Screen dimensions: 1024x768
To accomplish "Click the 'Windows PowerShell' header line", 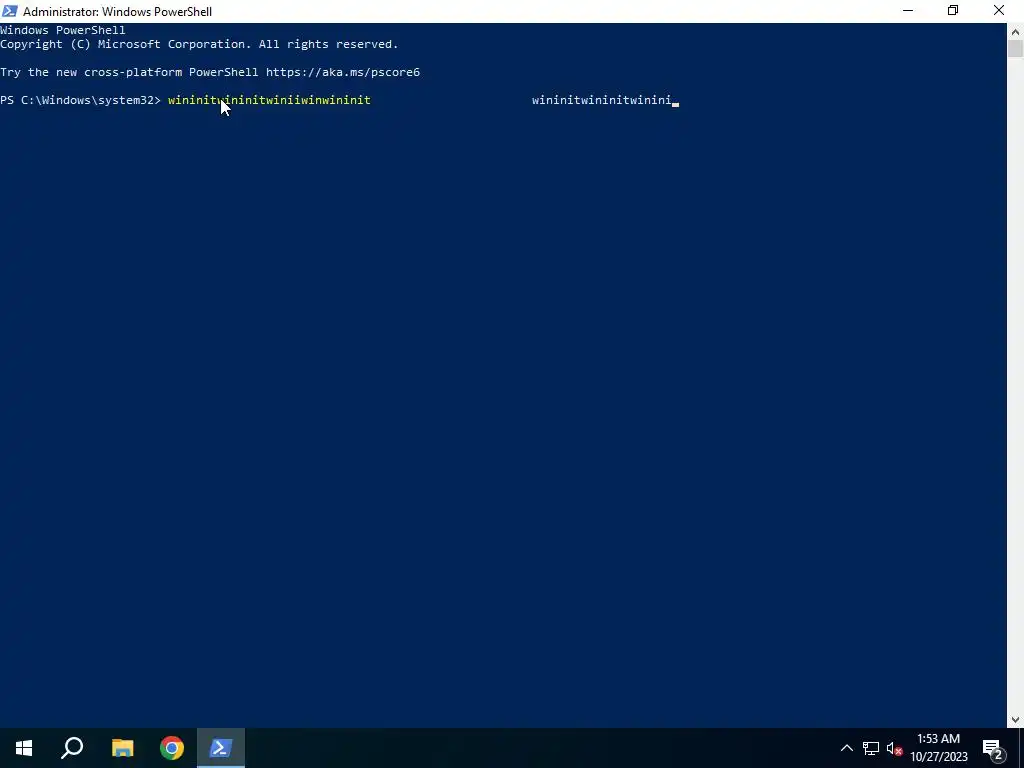I will [x=63, y=30].
